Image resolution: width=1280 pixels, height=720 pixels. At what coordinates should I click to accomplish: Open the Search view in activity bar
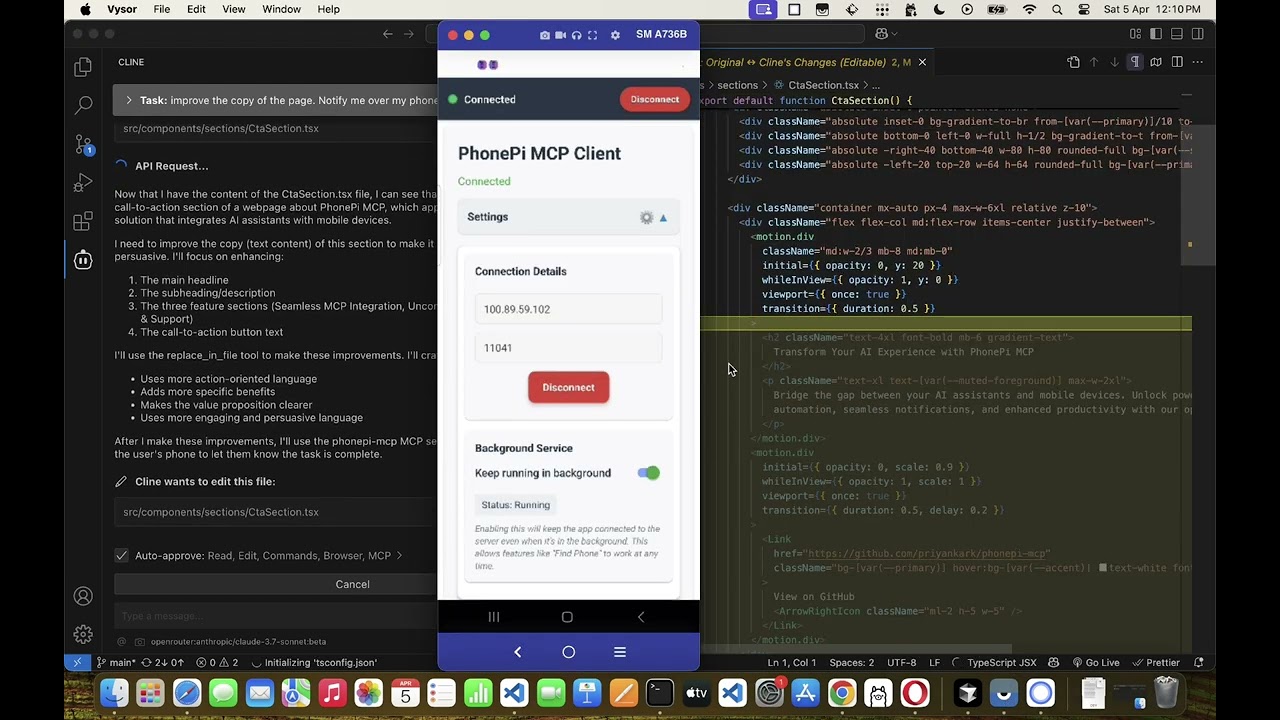(83, 104)
